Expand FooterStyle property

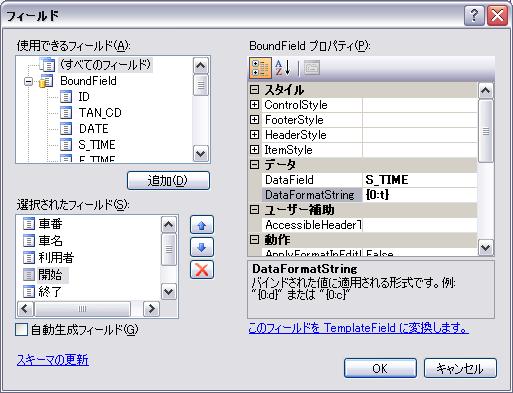pyautogui.click(x=254, y=119)
